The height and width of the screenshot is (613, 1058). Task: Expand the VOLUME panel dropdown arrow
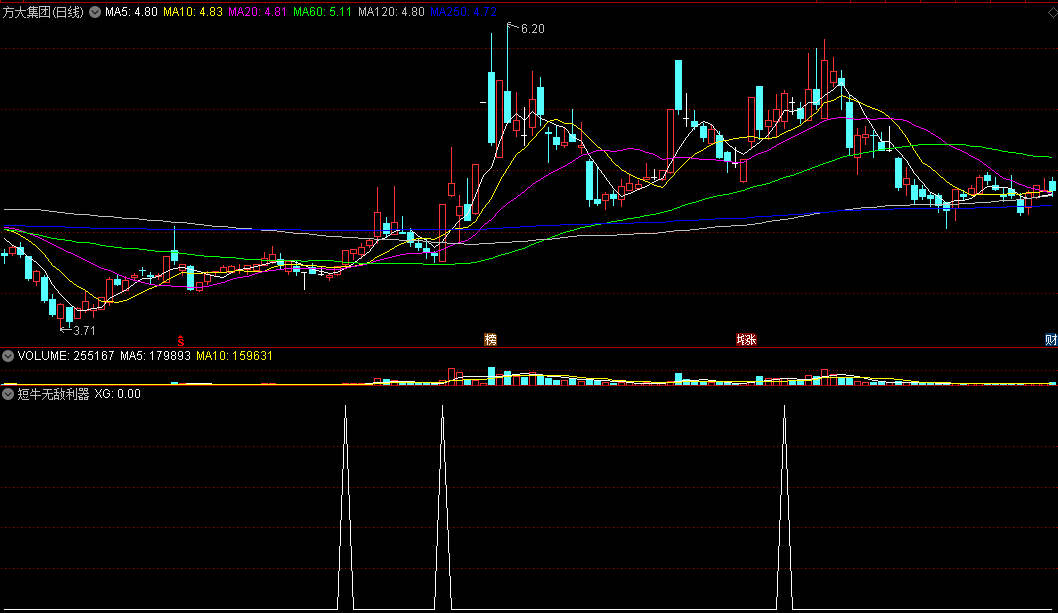point(8,356)
